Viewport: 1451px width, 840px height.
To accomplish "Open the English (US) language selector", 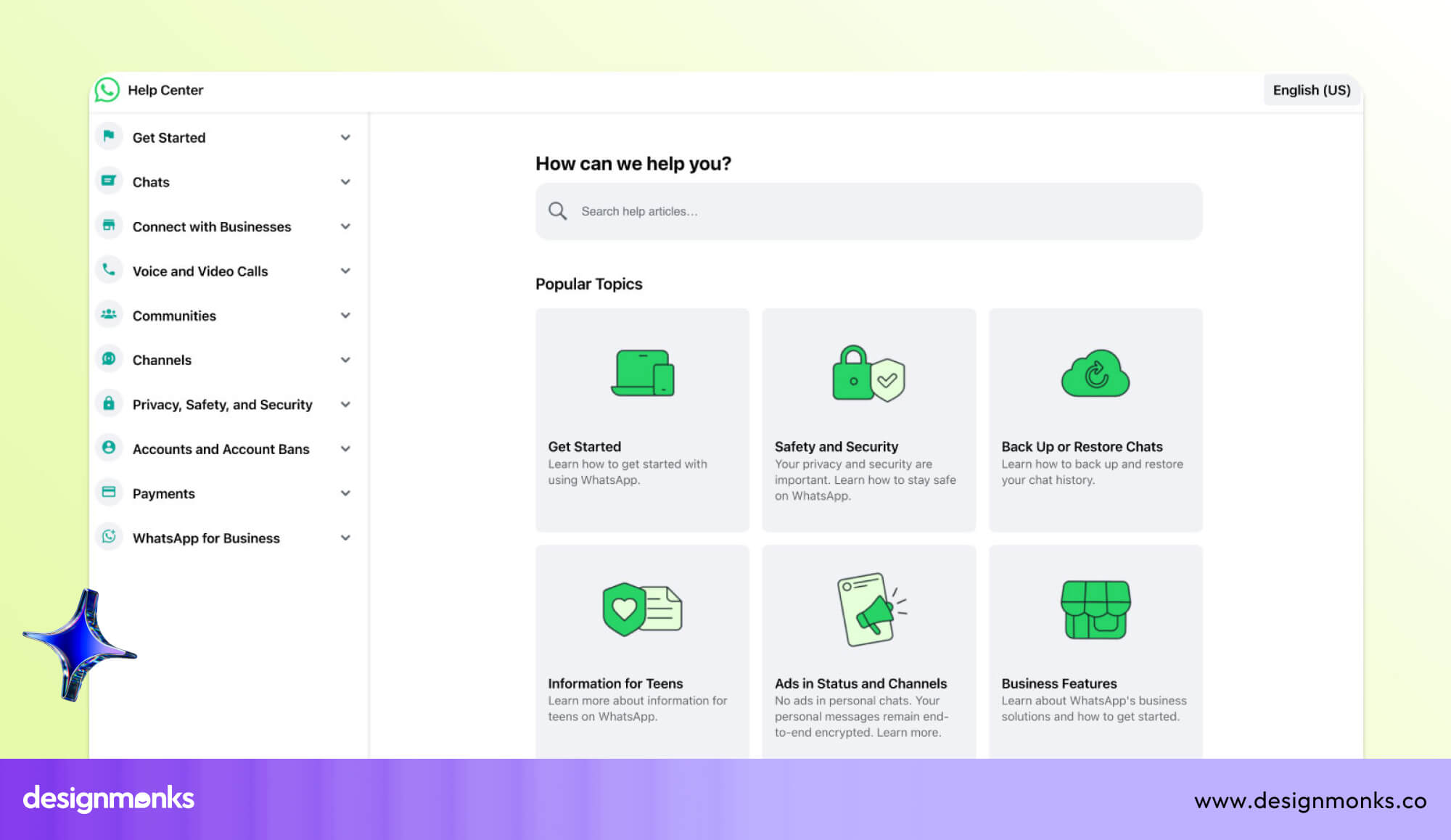I will tap(1312, 90).
